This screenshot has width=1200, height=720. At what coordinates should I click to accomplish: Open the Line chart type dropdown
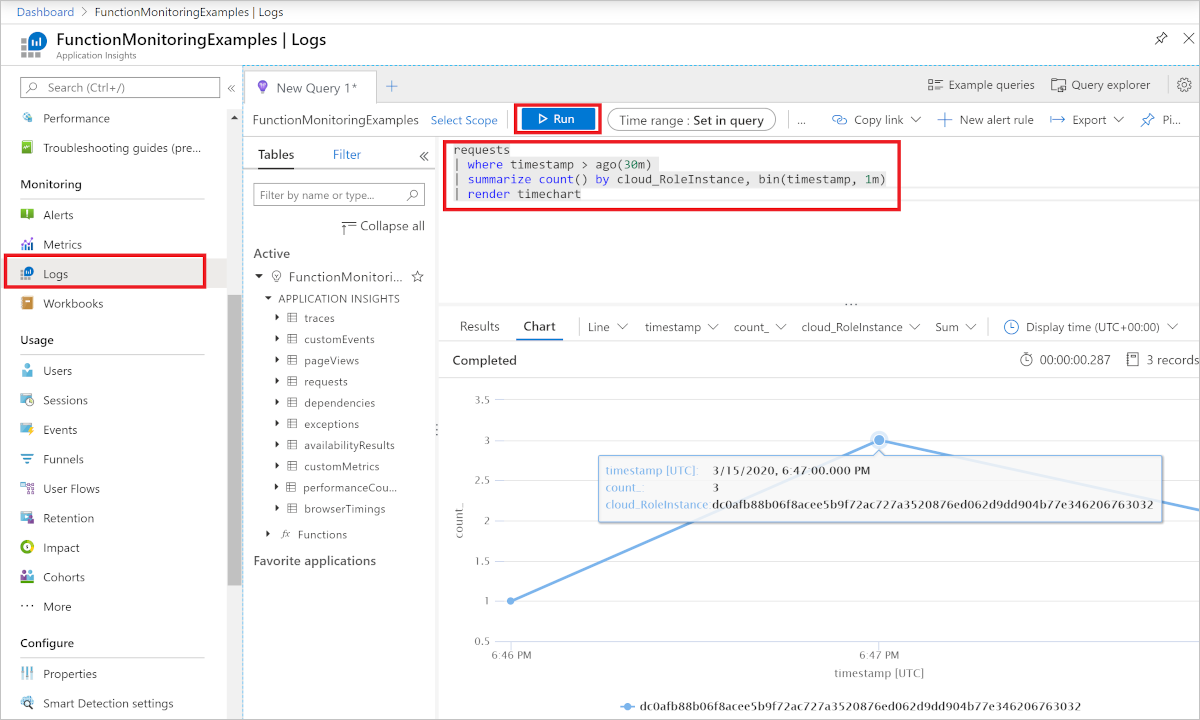coord(608,326)
